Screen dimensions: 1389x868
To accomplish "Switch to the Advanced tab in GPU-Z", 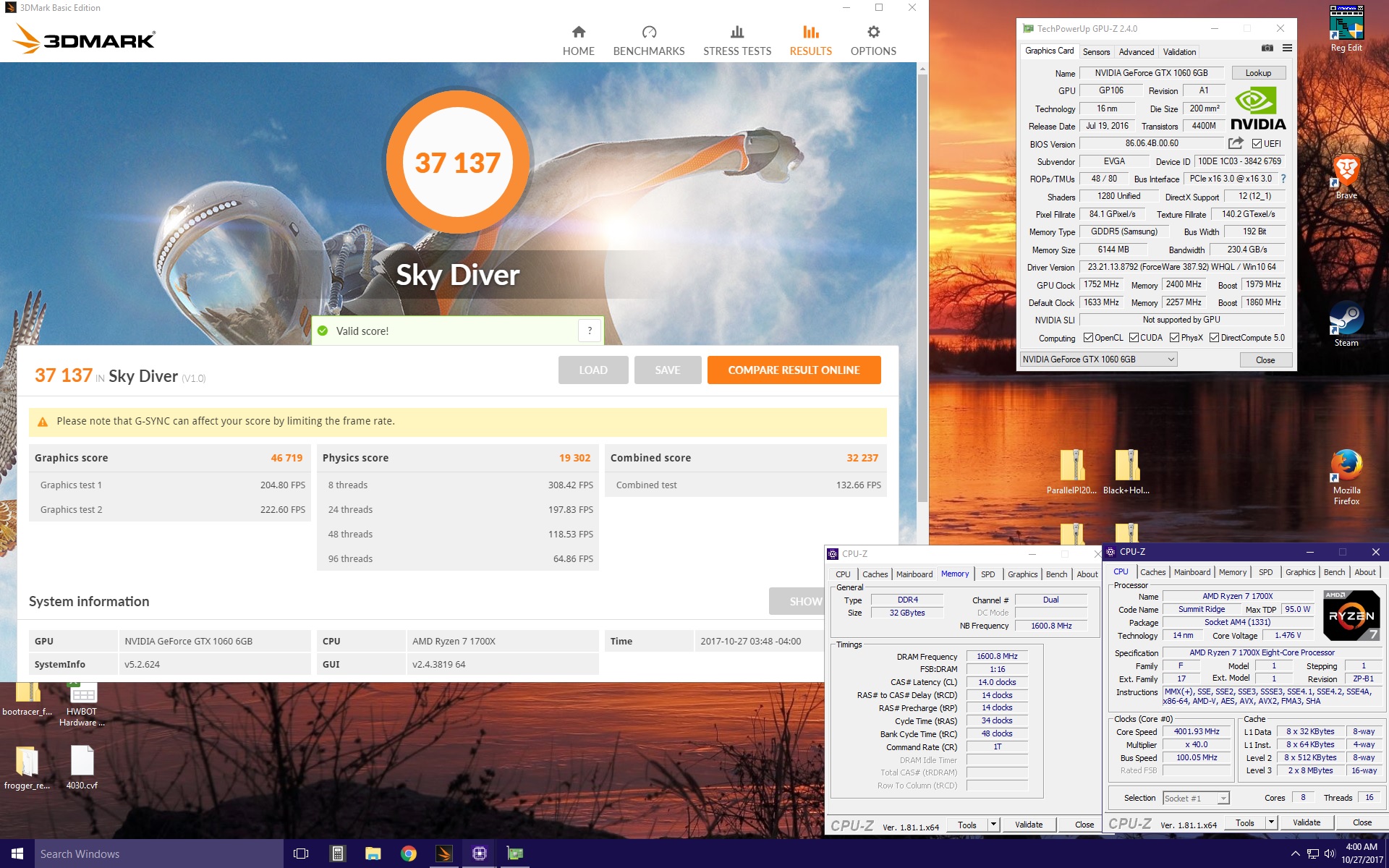I will (x=1137, y=52).
